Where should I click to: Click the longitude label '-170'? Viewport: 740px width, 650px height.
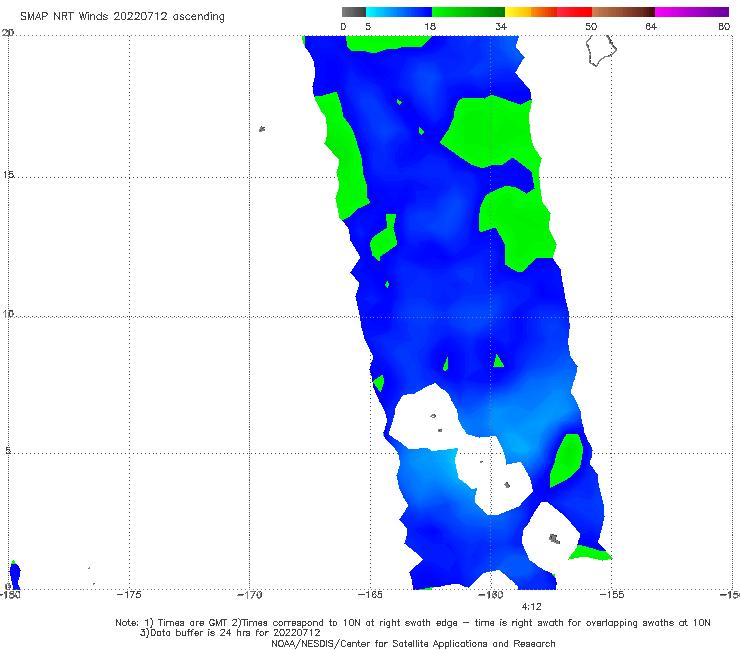[x=249, y=595]
